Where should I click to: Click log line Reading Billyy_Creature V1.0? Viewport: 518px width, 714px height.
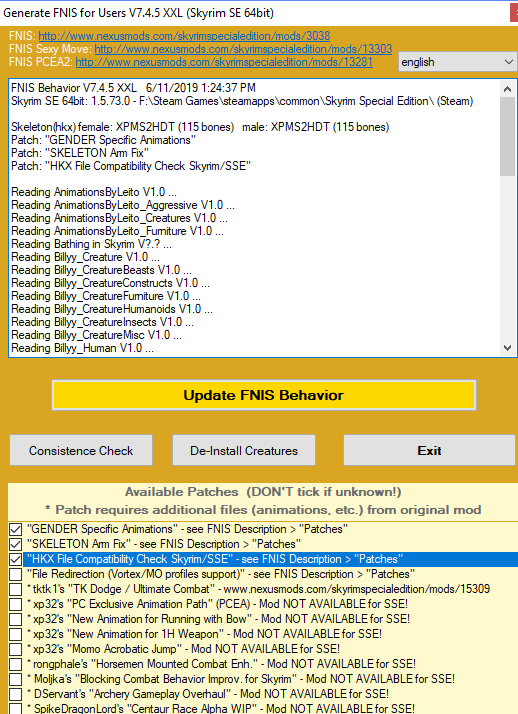pyautogui.click(x=85, y=257)
